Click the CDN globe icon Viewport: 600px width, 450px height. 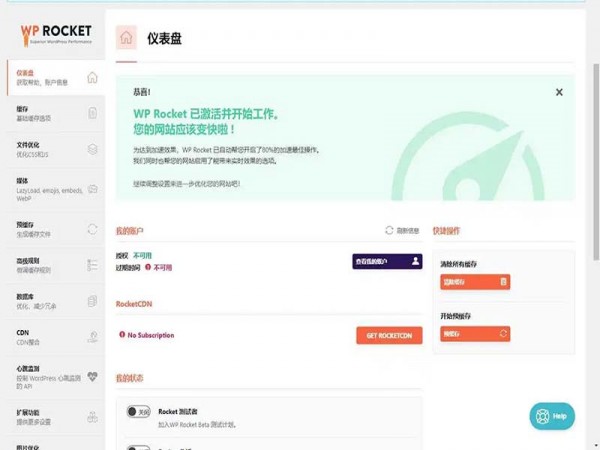click(92, 337)
